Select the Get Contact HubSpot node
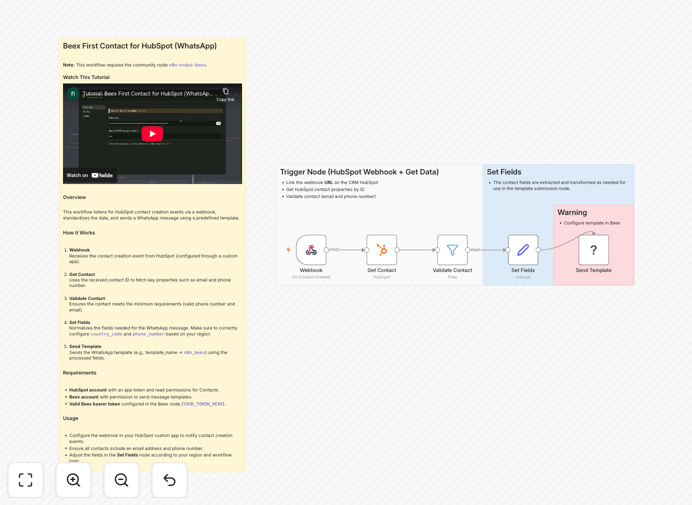The width and height of the screenshot is (692, 505). click(x=382, y=250)
